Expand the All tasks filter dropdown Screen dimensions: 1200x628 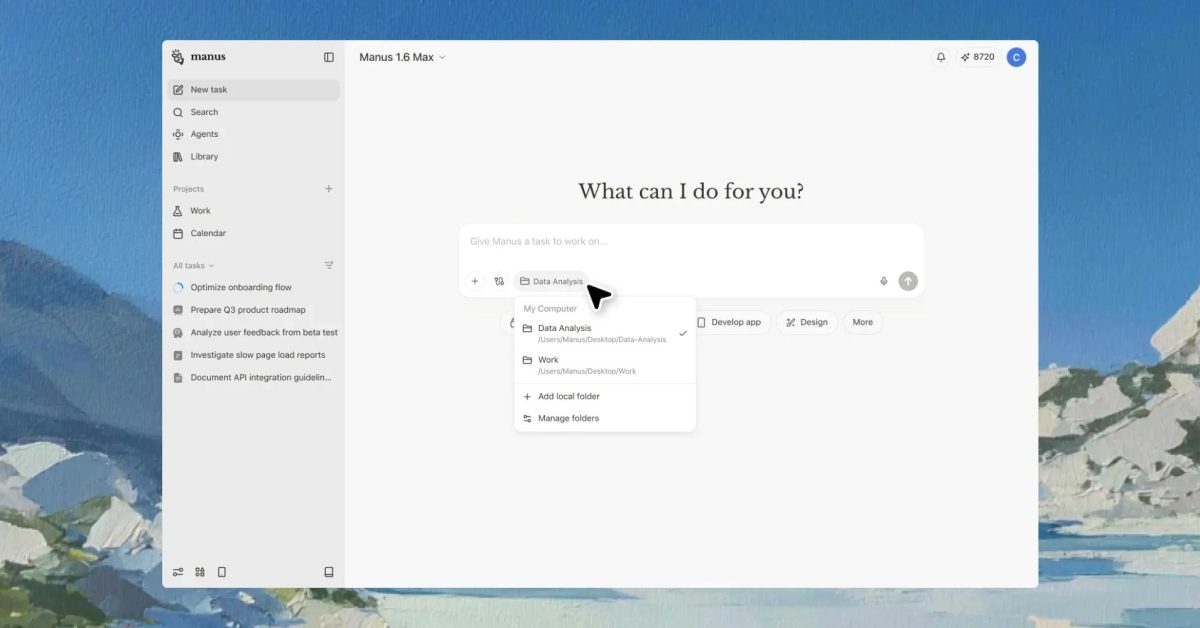[193, 266]
